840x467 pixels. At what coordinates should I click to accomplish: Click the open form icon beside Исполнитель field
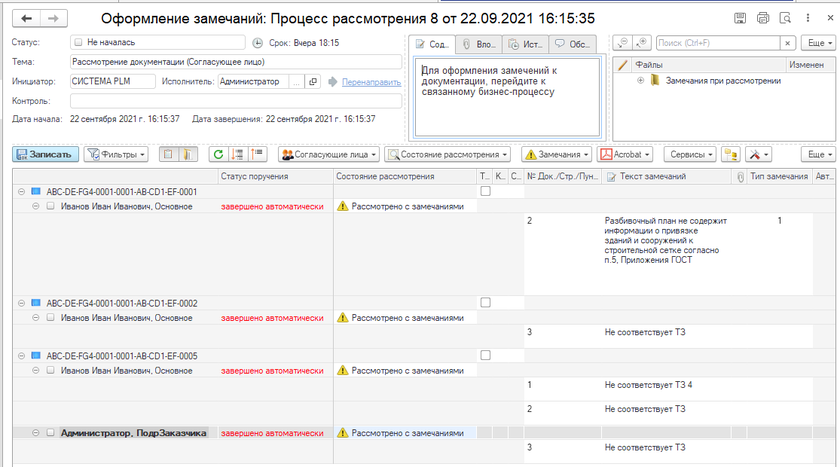[312, 82]
